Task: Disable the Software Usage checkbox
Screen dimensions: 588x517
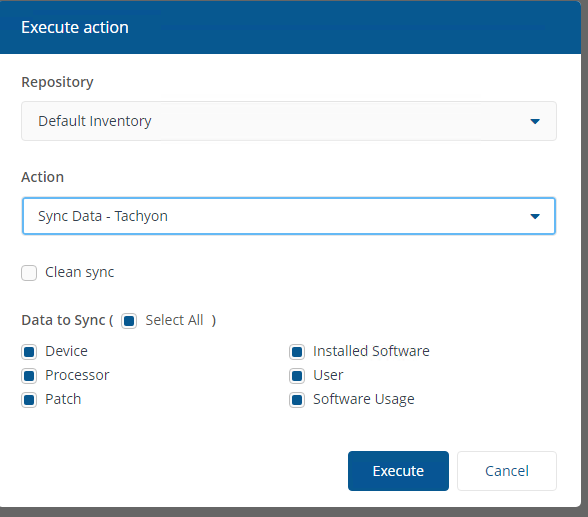Action: pyautogui.click(x=297, y=400)
